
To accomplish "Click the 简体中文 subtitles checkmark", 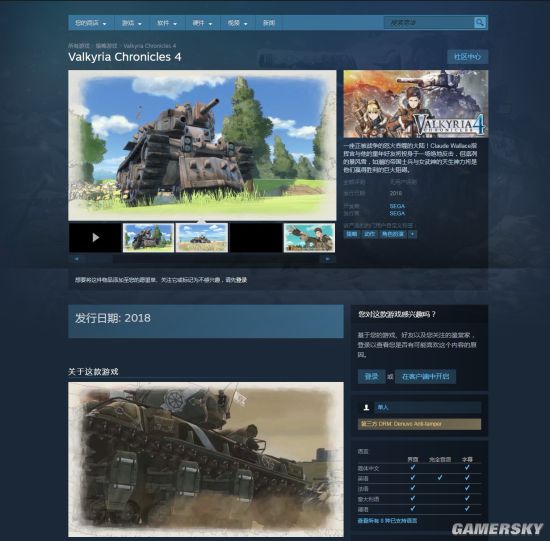I will click(x=467, y=468).
